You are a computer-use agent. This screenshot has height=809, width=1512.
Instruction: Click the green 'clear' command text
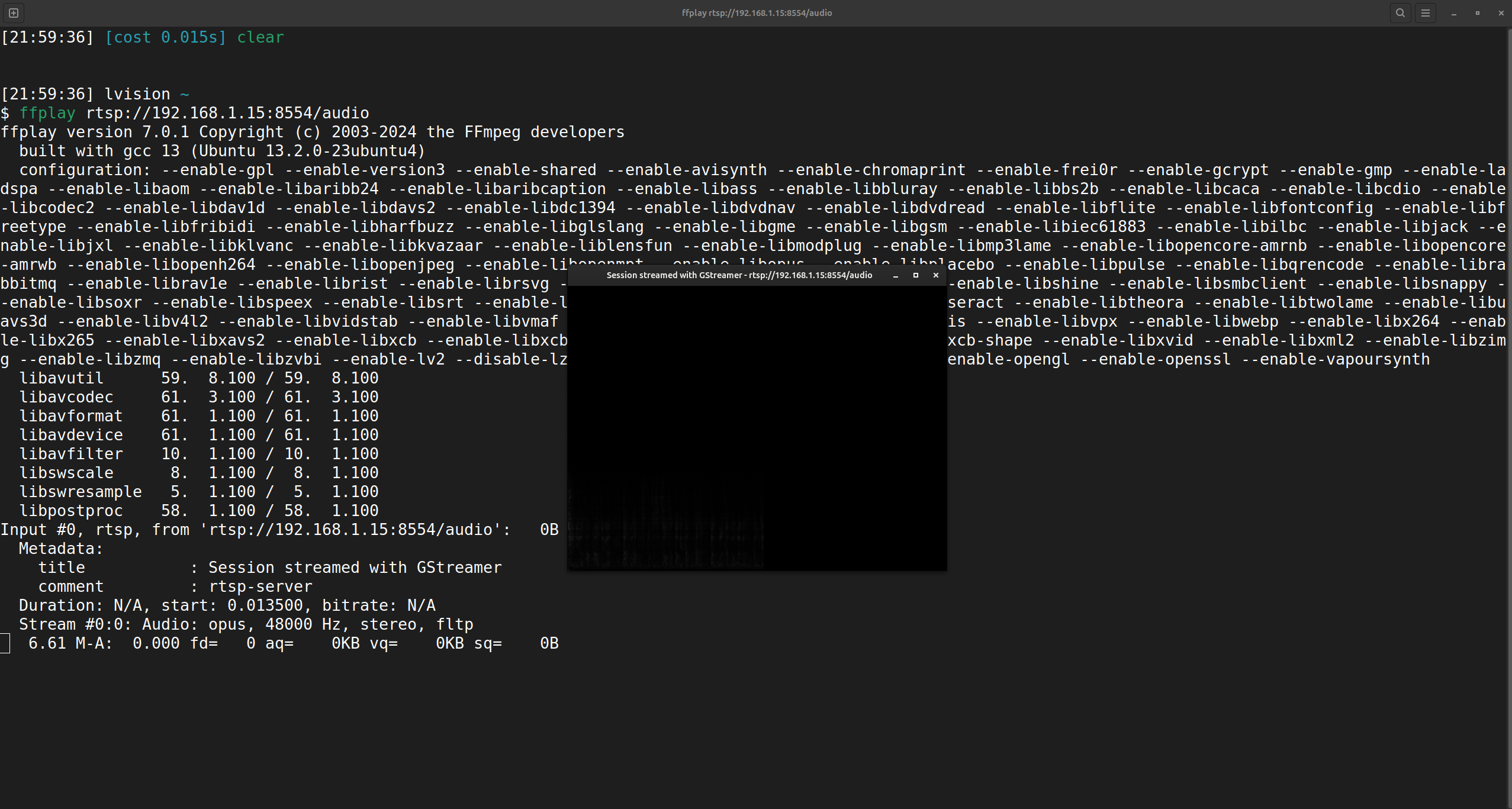[x=260, y=37]
